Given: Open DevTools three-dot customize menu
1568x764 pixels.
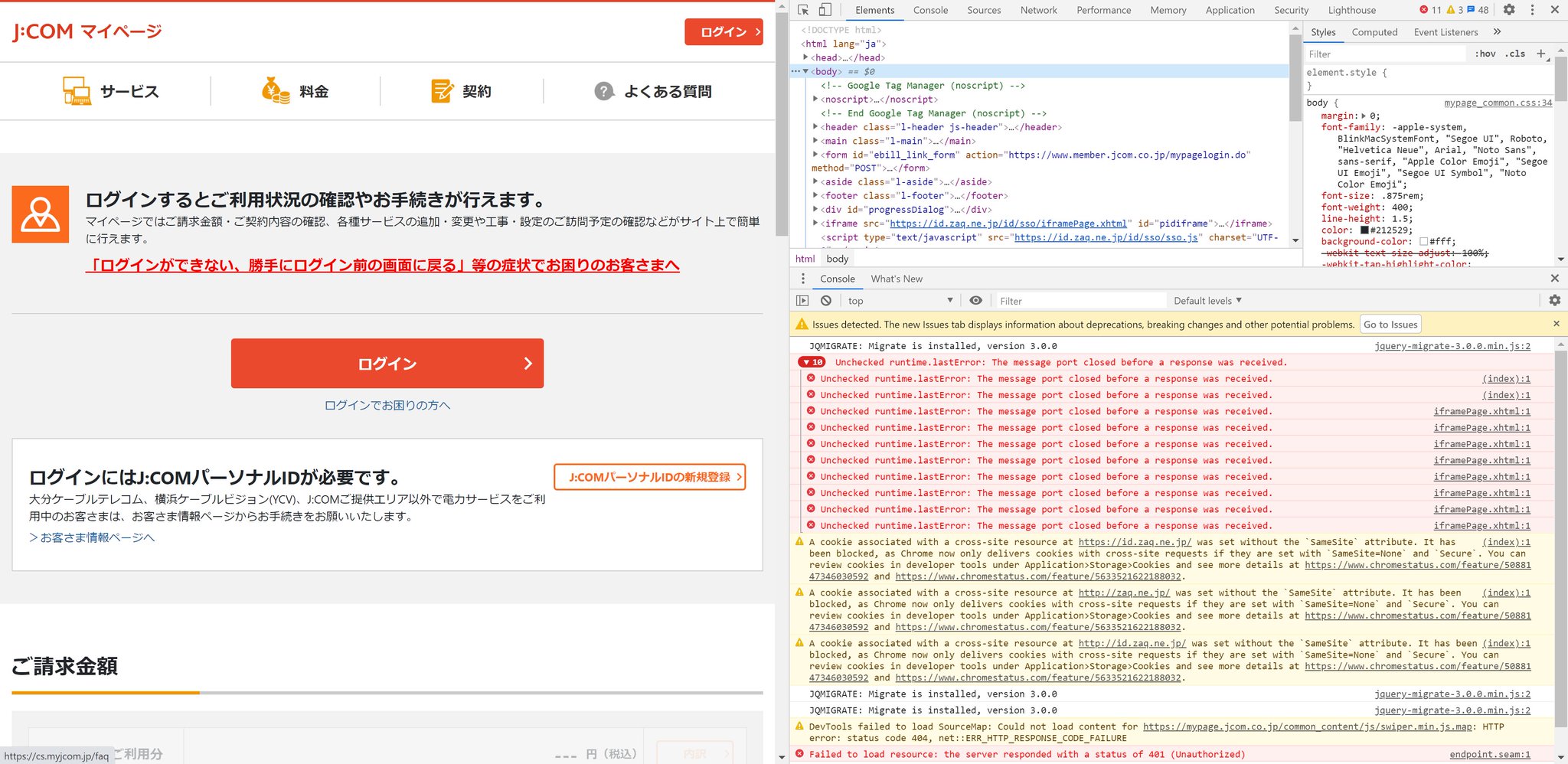Looking at the screenshot, I should point(1532,10).
